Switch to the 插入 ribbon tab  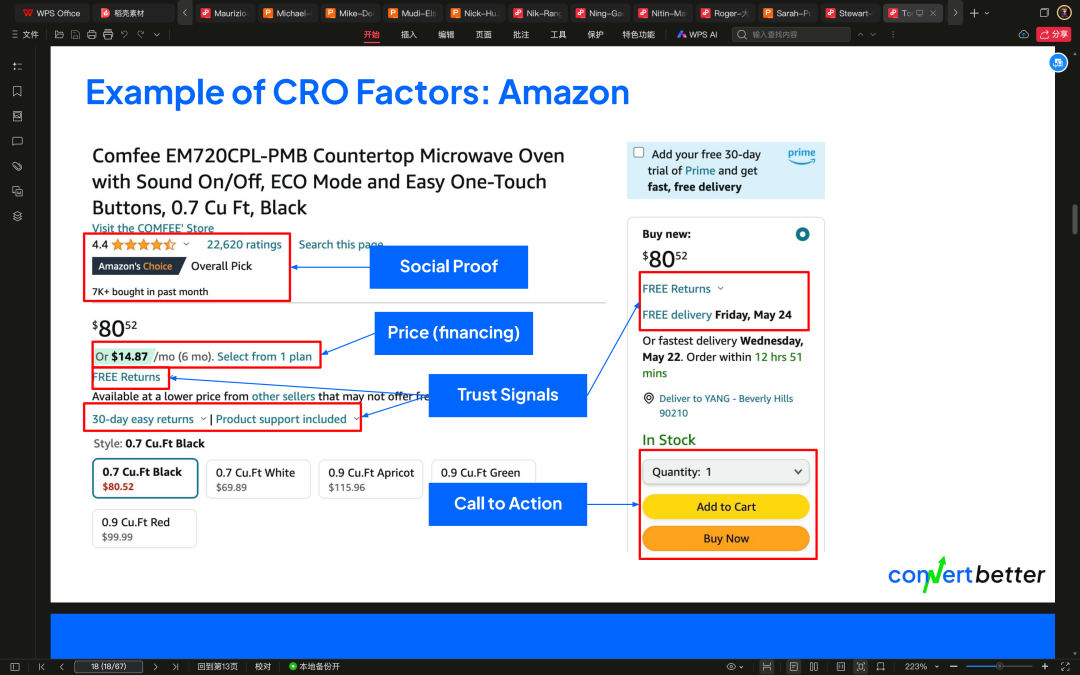tap(409, 34)
